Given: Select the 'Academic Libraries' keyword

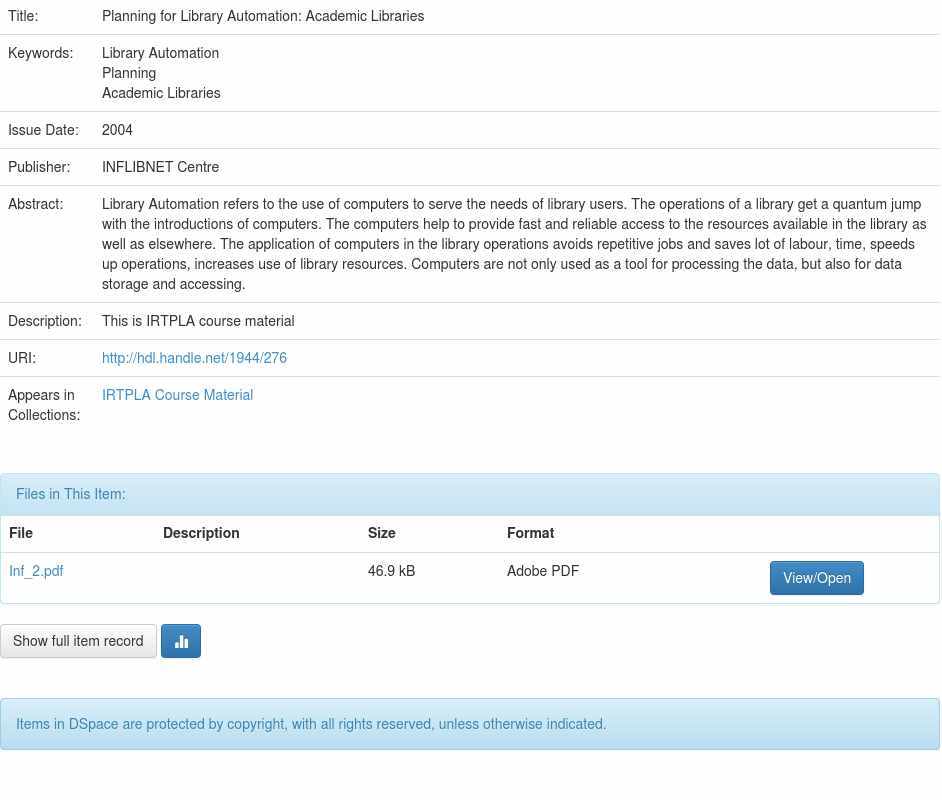Looking at the screenshot, I should point(161,93).
